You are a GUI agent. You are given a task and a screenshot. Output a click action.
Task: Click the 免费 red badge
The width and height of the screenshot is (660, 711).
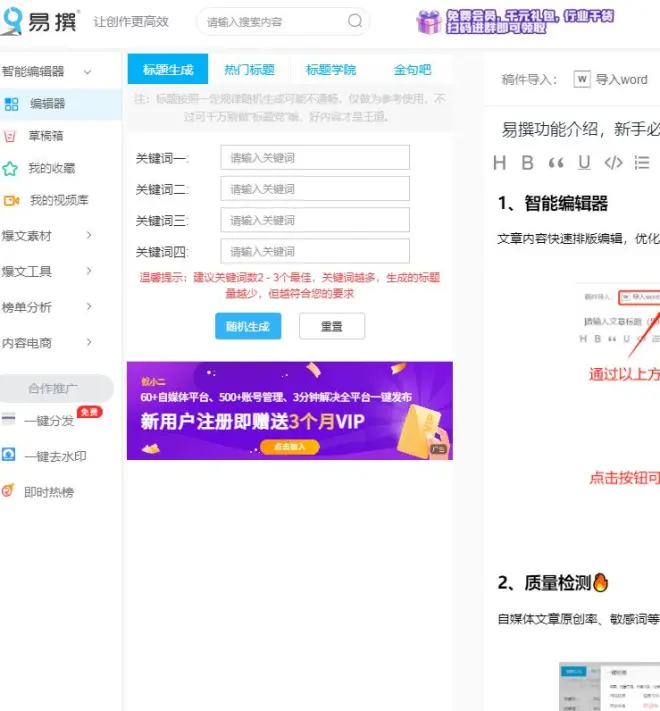[90, 411]
